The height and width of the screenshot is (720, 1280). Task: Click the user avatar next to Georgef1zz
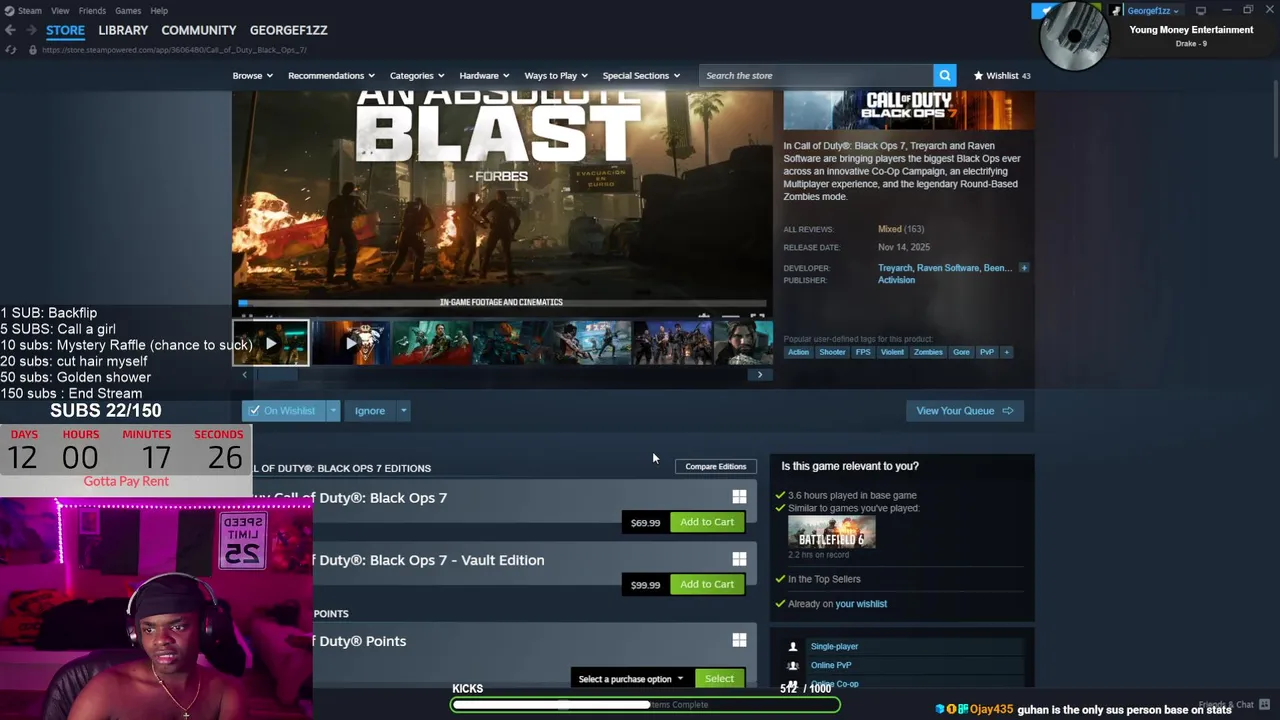[x=1116, y=10]
